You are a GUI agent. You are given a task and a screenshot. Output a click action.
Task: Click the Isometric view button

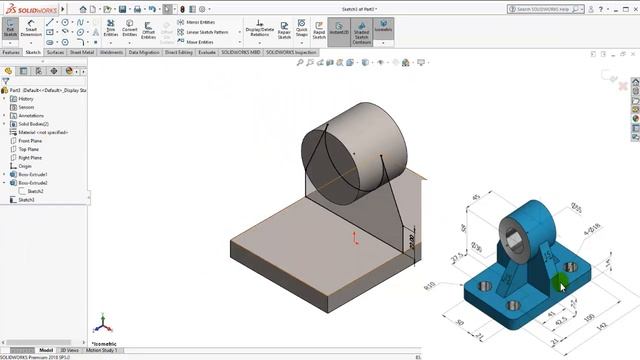383,25
